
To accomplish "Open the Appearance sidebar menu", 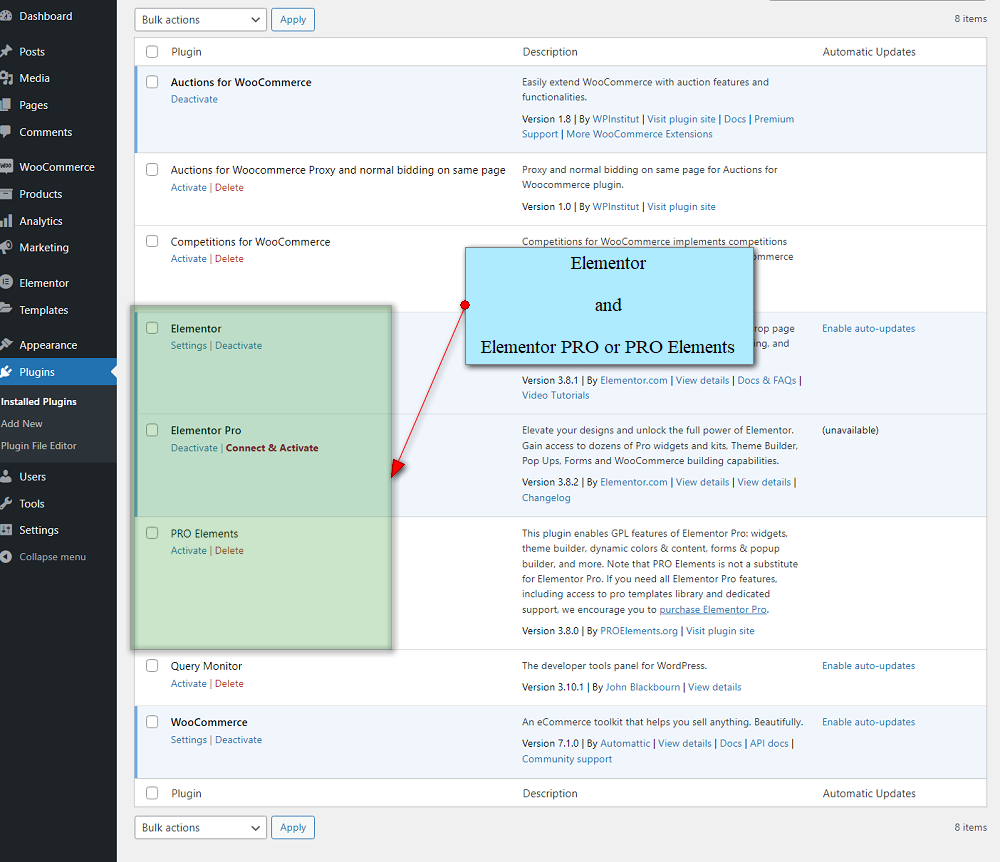I will pyautogui.click(x=48, y=345).
